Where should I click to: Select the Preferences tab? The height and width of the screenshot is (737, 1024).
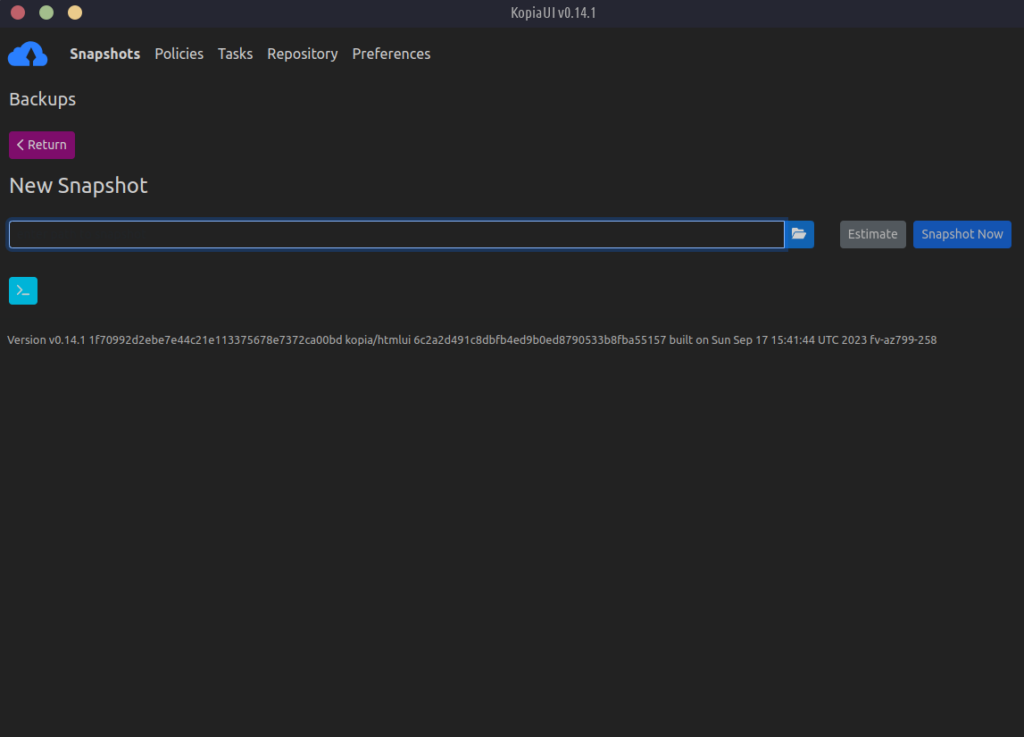click(x=391, y=54)
